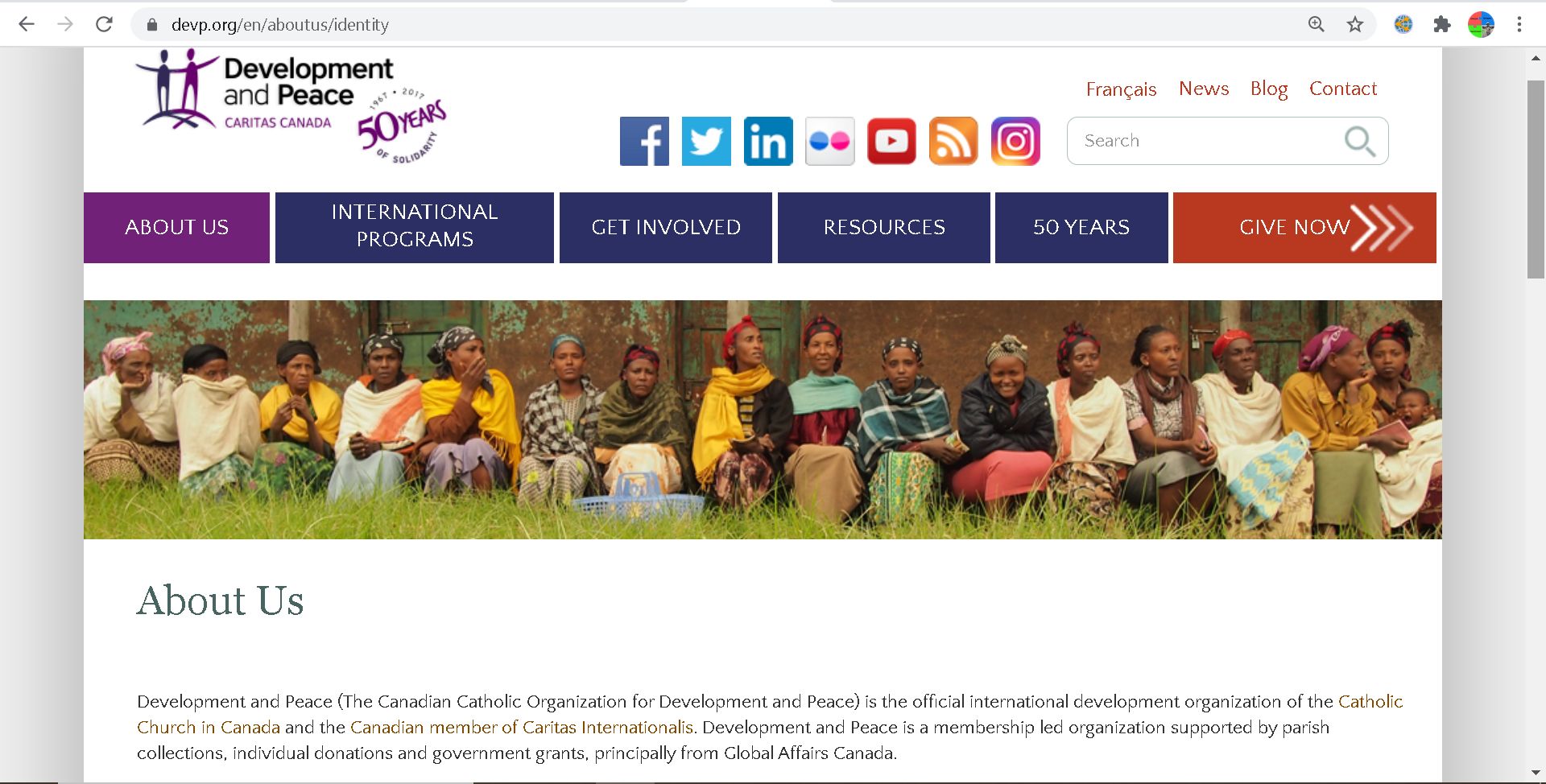The width and height of the screenshot is (1546, 784).
Task: Click the search magnifier icon
Action: [1360, 141]
